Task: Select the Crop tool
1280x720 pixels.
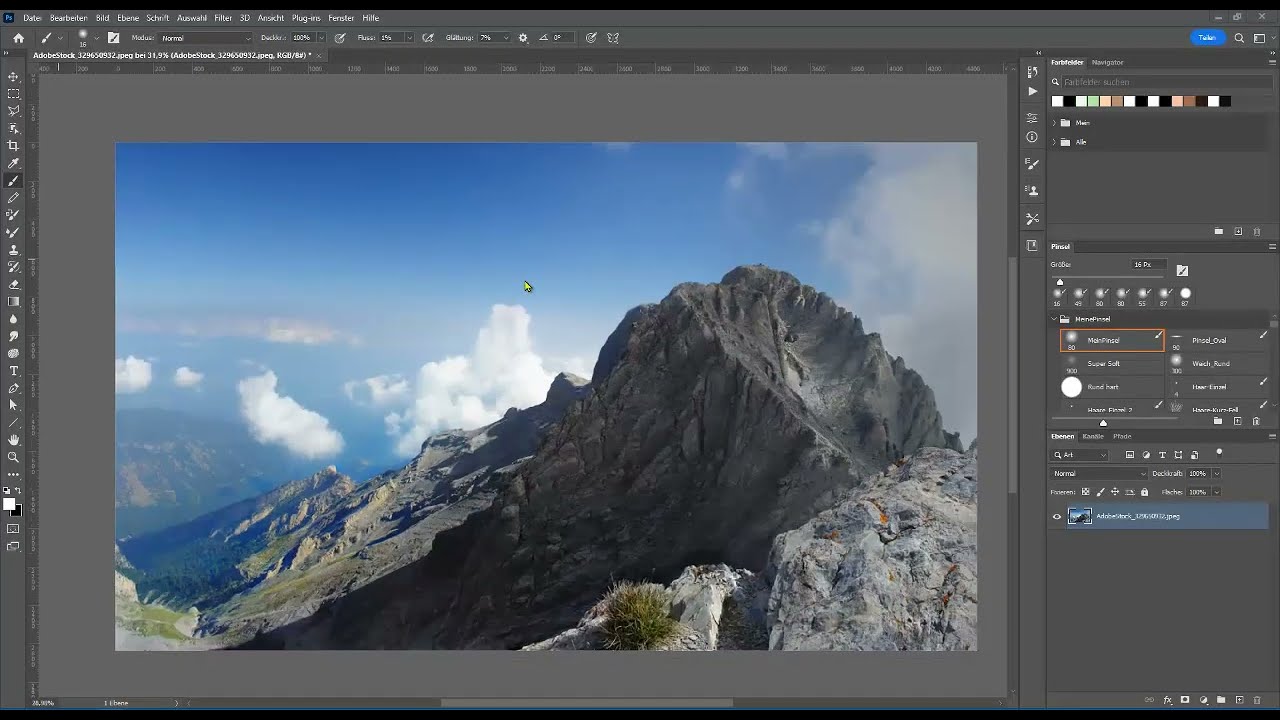Action: [13, 146]
